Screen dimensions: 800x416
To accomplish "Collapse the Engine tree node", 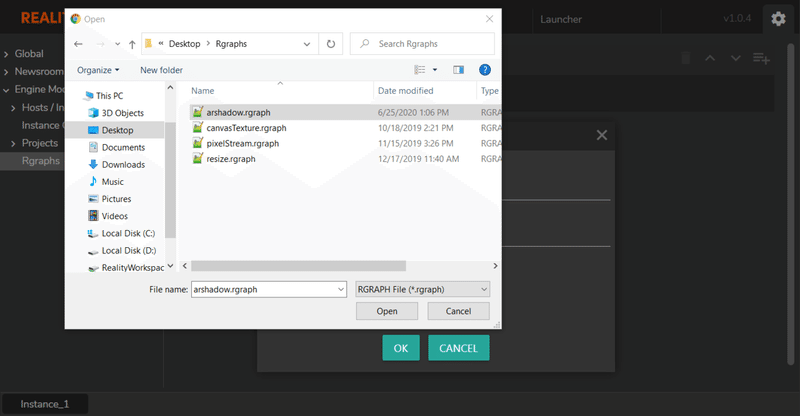I will coord(6,90).
